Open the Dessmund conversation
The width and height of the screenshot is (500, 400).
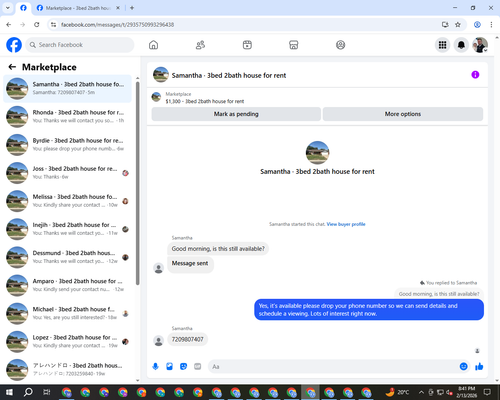tap(67, 257)
